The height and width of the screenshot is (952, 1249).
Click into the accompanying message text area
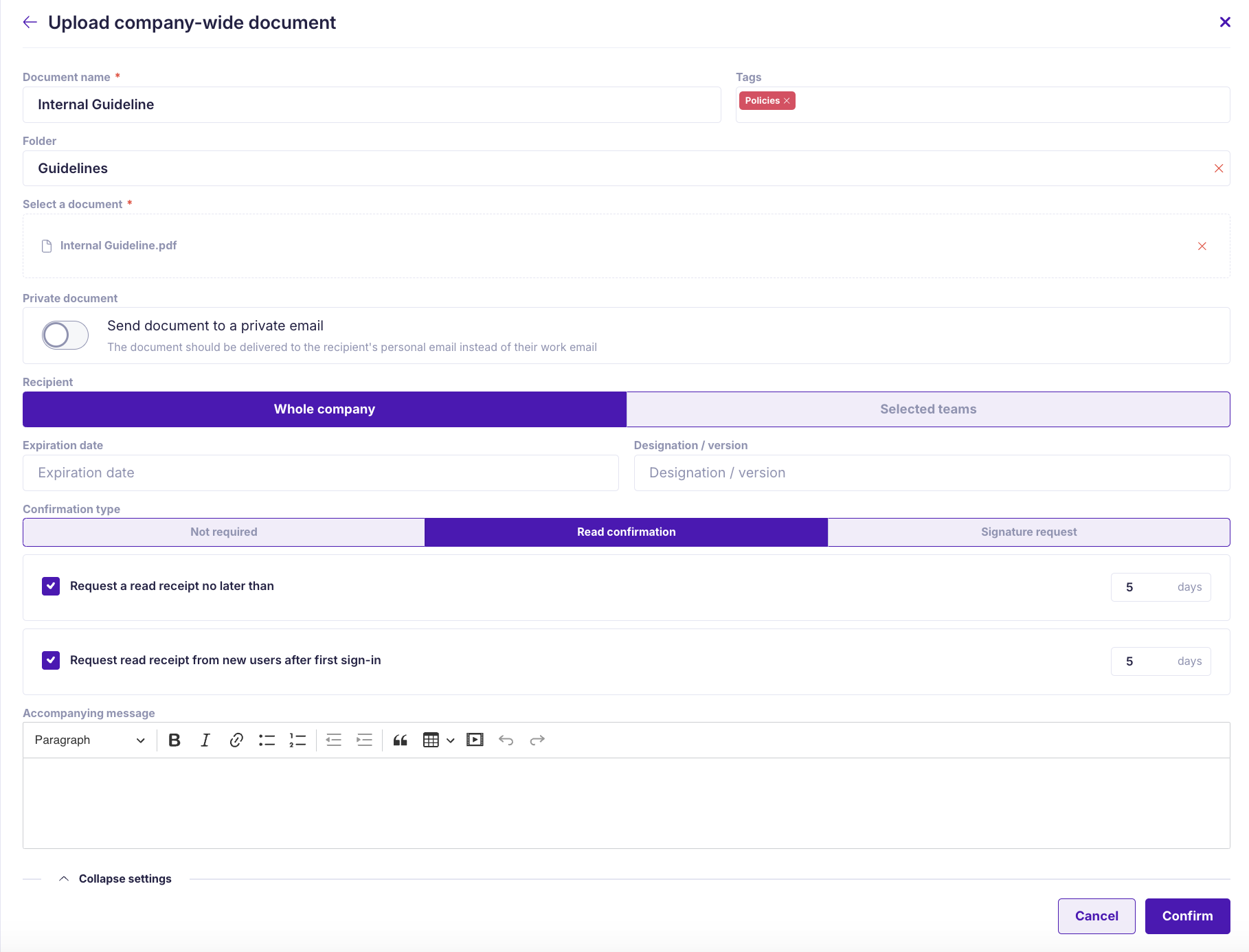pyautogui.click(x=627, y=804)
